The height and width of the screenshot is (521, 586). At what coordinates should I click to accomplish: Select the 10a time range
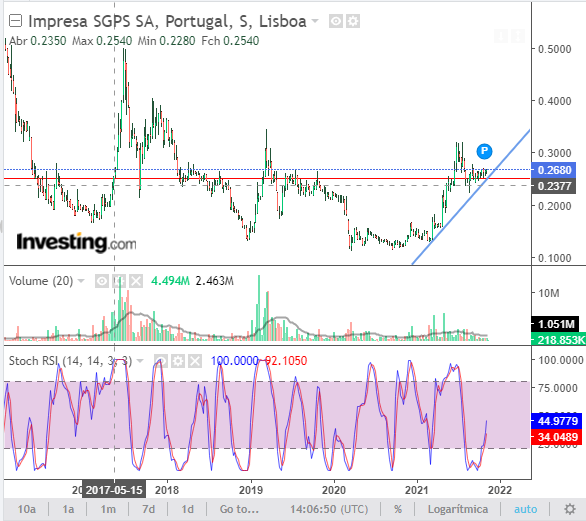point(27,509)
